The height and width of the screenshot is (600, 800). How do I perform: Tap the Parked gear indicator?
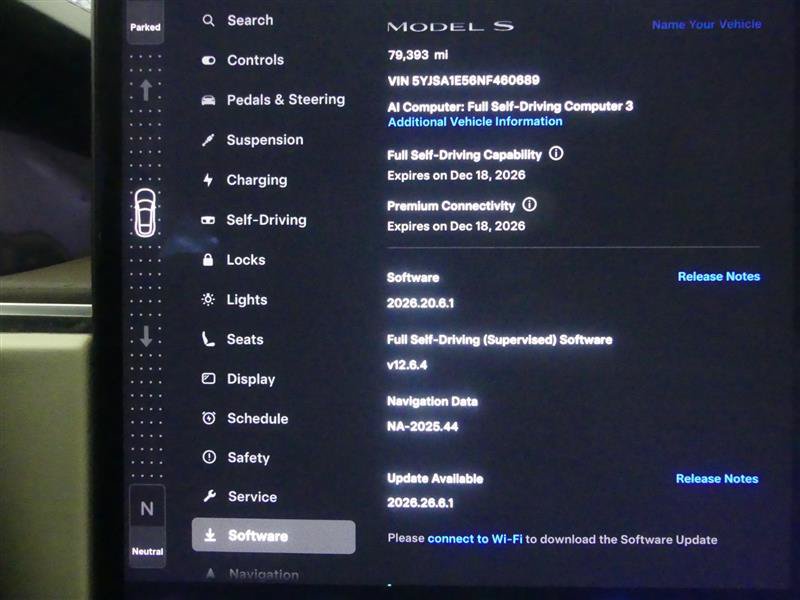pos(145,23)
